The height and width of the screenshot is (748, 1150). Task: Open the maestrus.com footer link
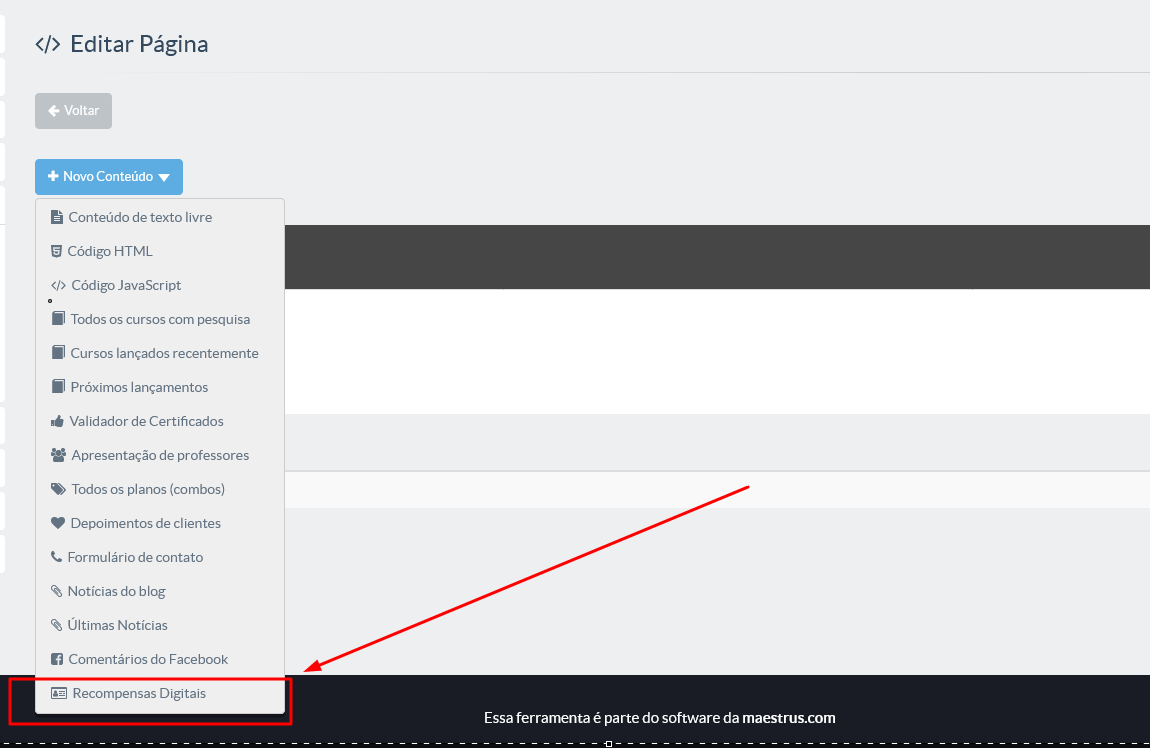(788, 718)
